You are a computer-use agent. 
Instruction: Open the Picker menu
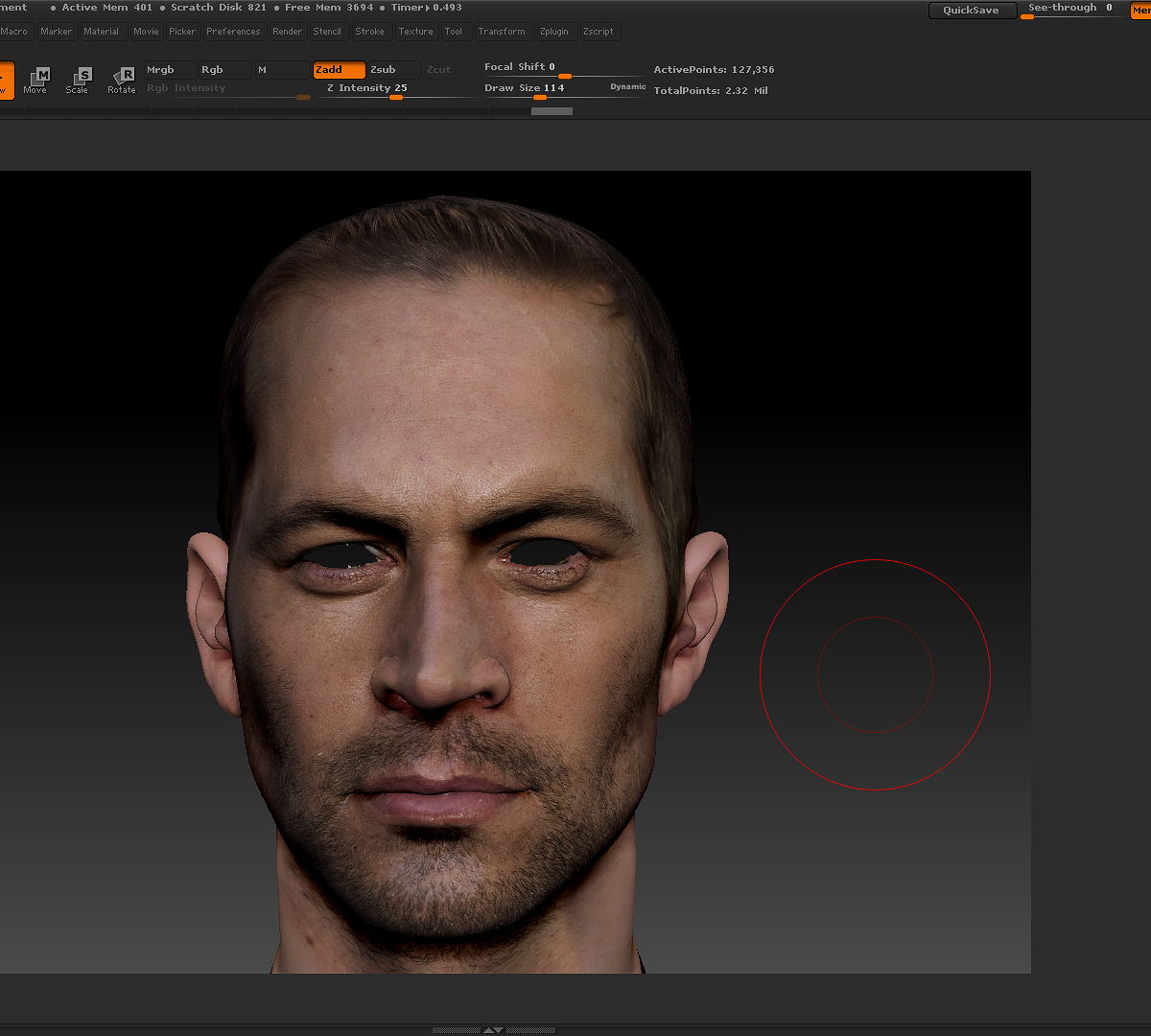click(182, 32)
